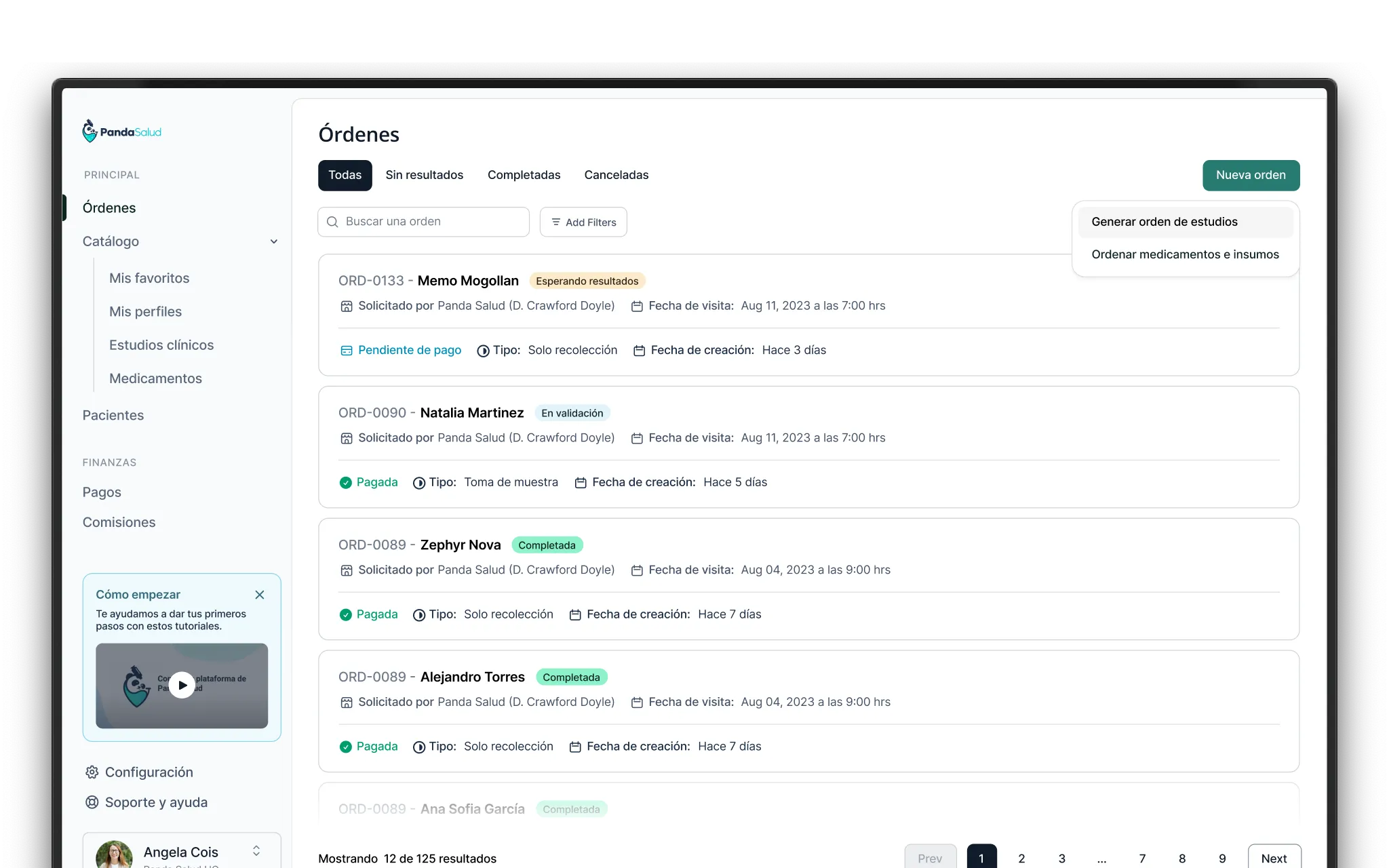Click Pendiente de pago card icon

tap(346, 351)
